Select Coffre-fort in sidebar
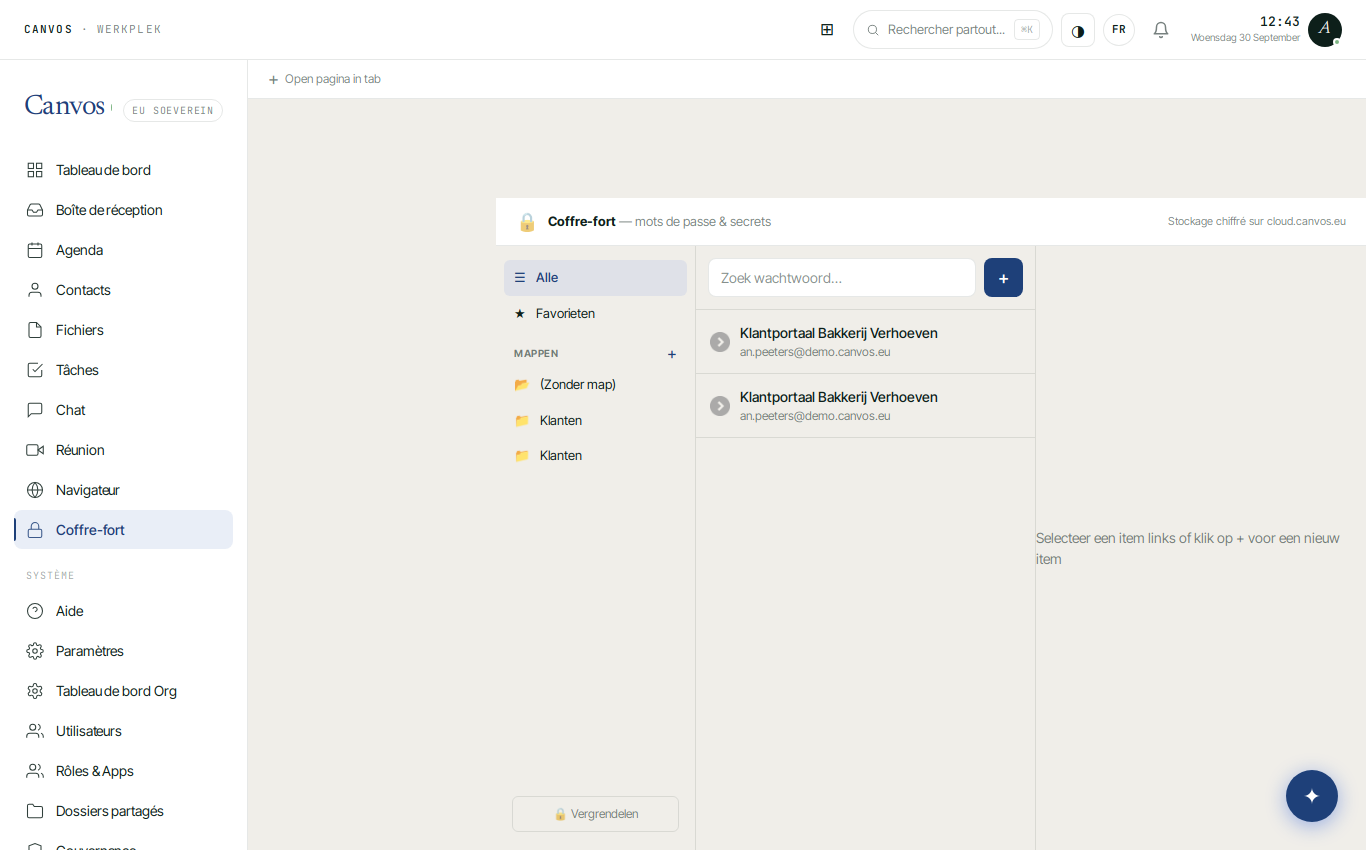The height and width of the screenshot is (850, 1366). coord(123,530)
